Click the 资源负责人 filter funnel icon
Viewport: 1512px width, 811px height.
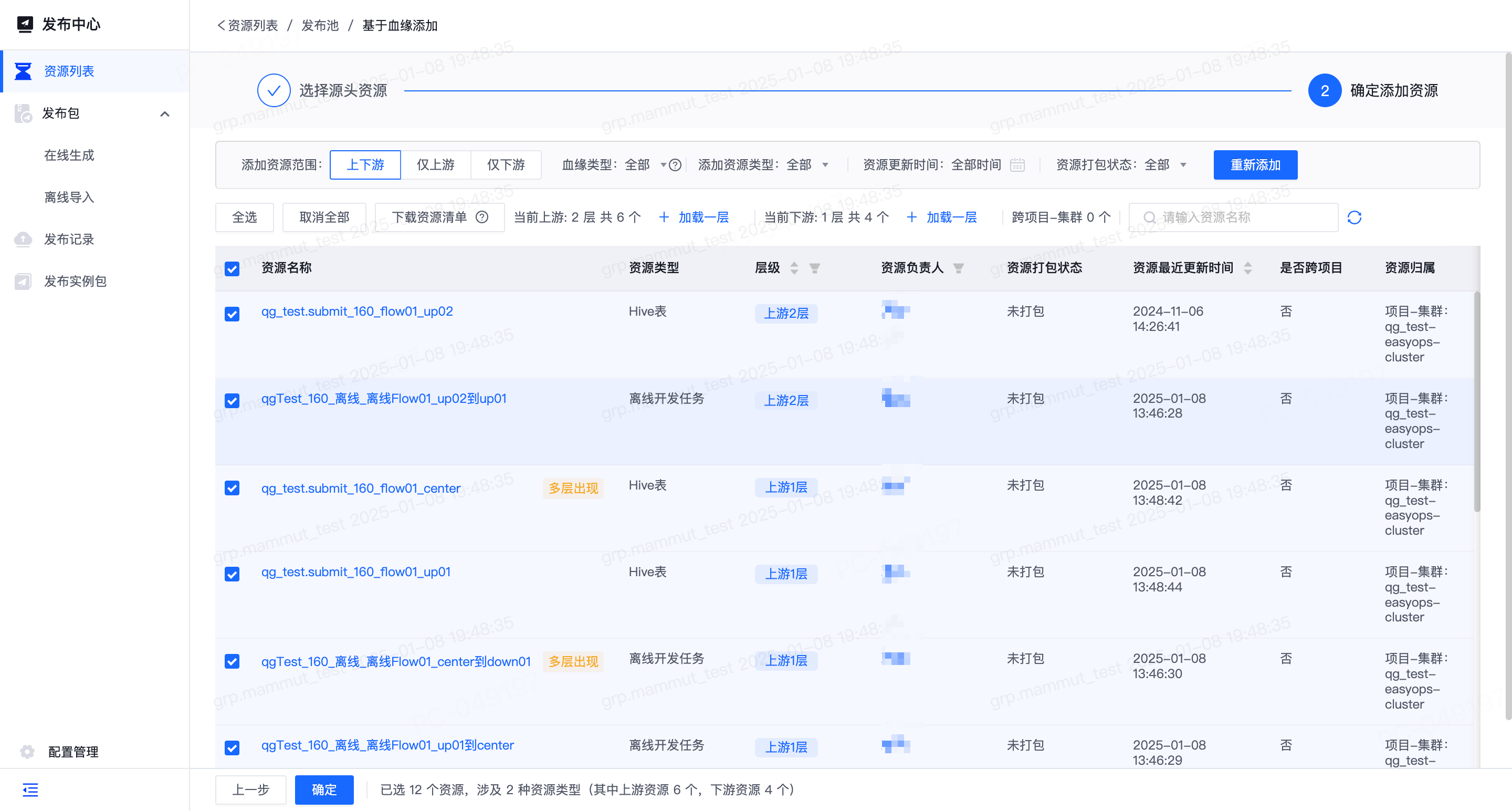(959, 268)
